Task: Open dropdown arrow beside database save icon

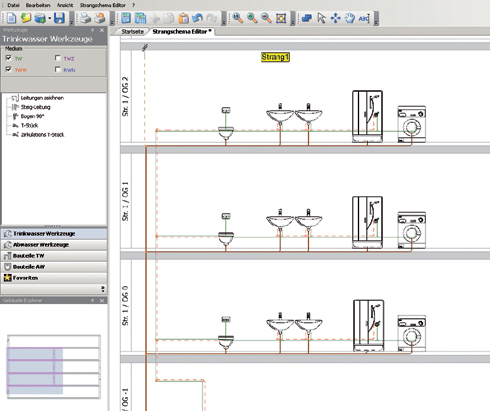Action: (x=49, y=18)
